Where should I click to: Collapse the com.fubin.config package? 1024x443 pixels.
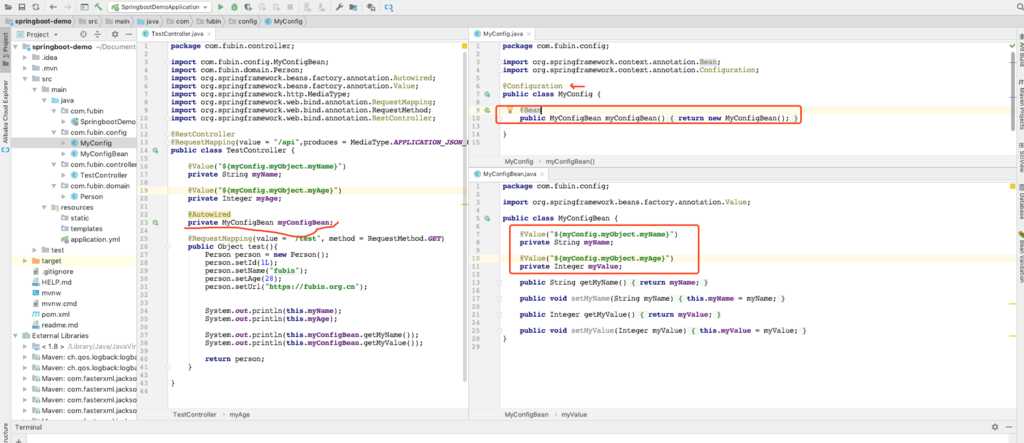[x=55, y=132]
